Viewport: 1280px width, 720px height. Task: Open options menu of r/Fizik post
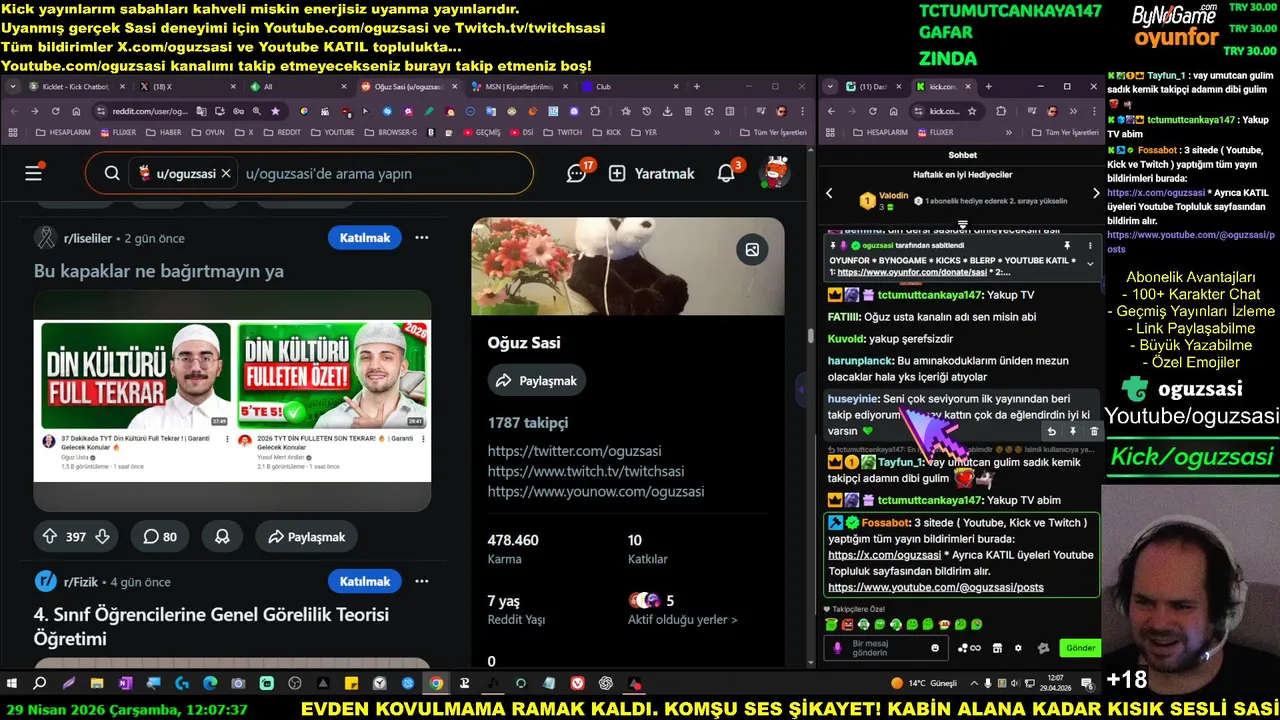(422, 581)
